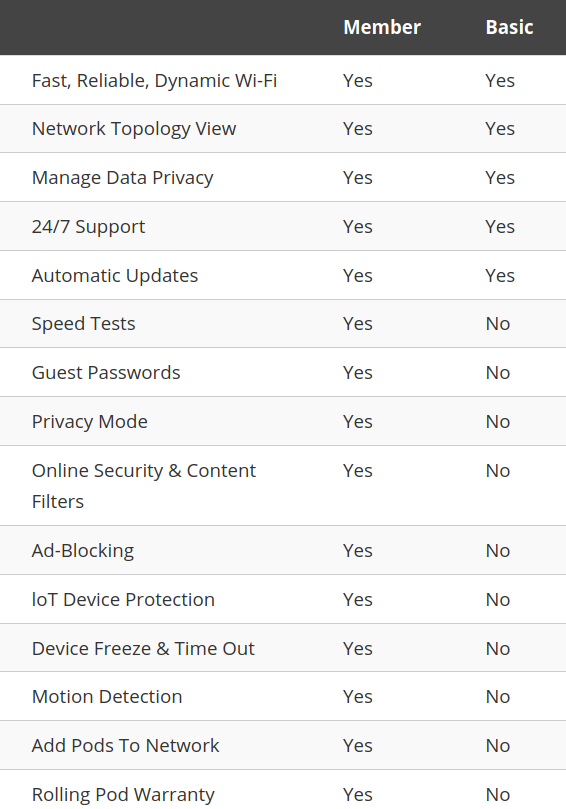The width and height of the screenshot is (566, 809).
Task: Click the Motion Detection feature text
Action: 107,697
